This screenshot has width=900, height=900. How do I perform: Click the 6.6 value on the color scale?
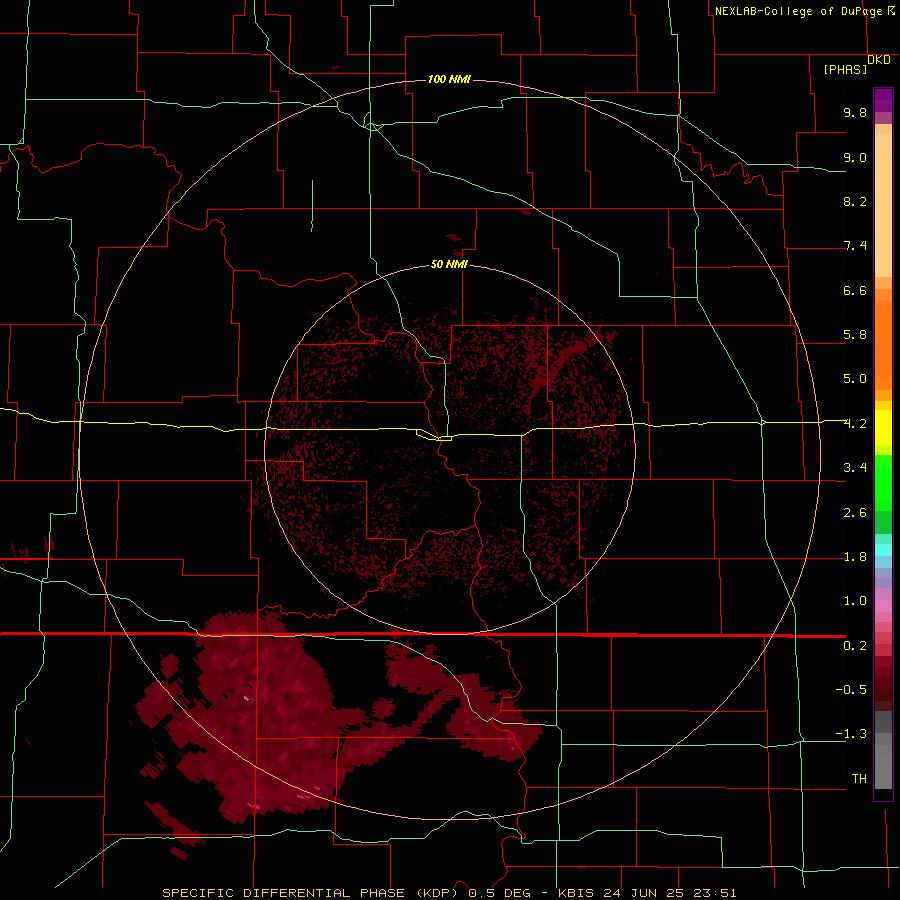pyautogui.click(x=855, y=290)
